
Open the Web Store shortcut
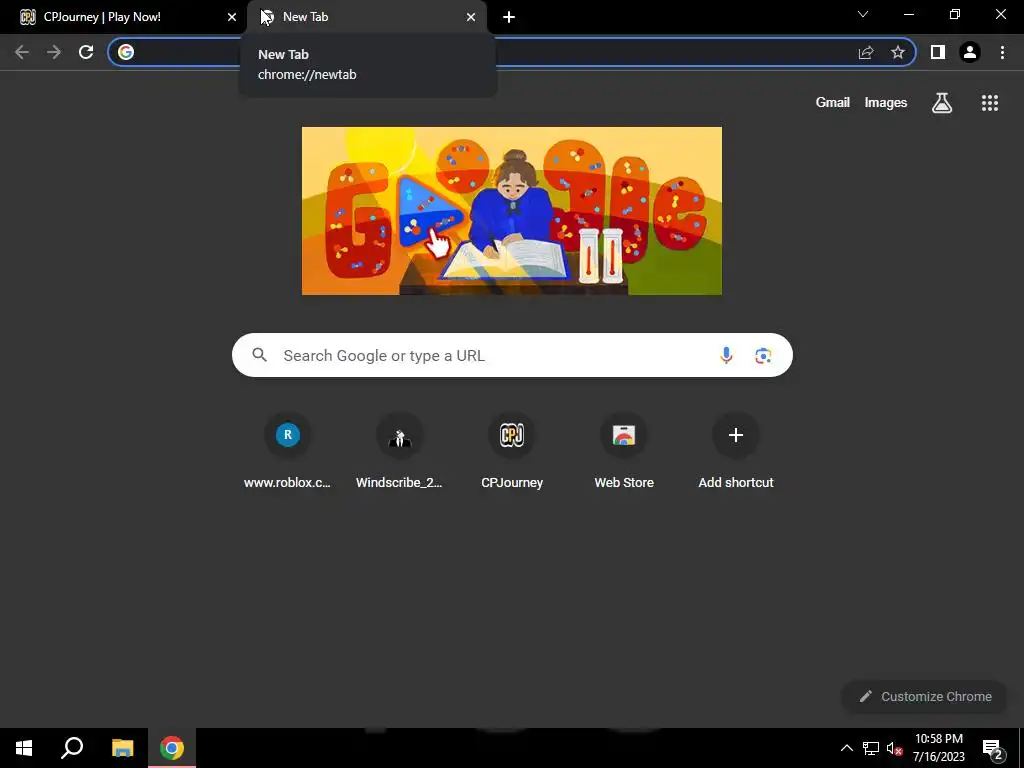(624, 451)
